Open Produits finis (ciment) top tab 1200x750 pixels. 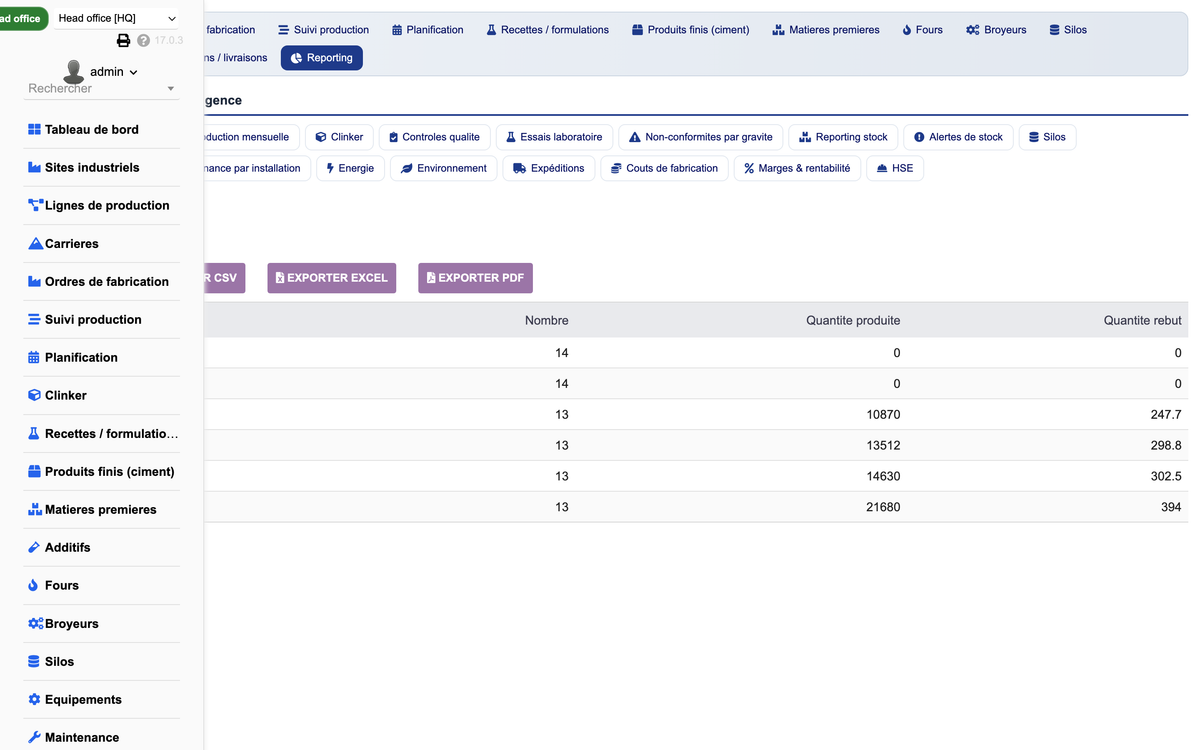pyautogui.click(x=691, y=30)
